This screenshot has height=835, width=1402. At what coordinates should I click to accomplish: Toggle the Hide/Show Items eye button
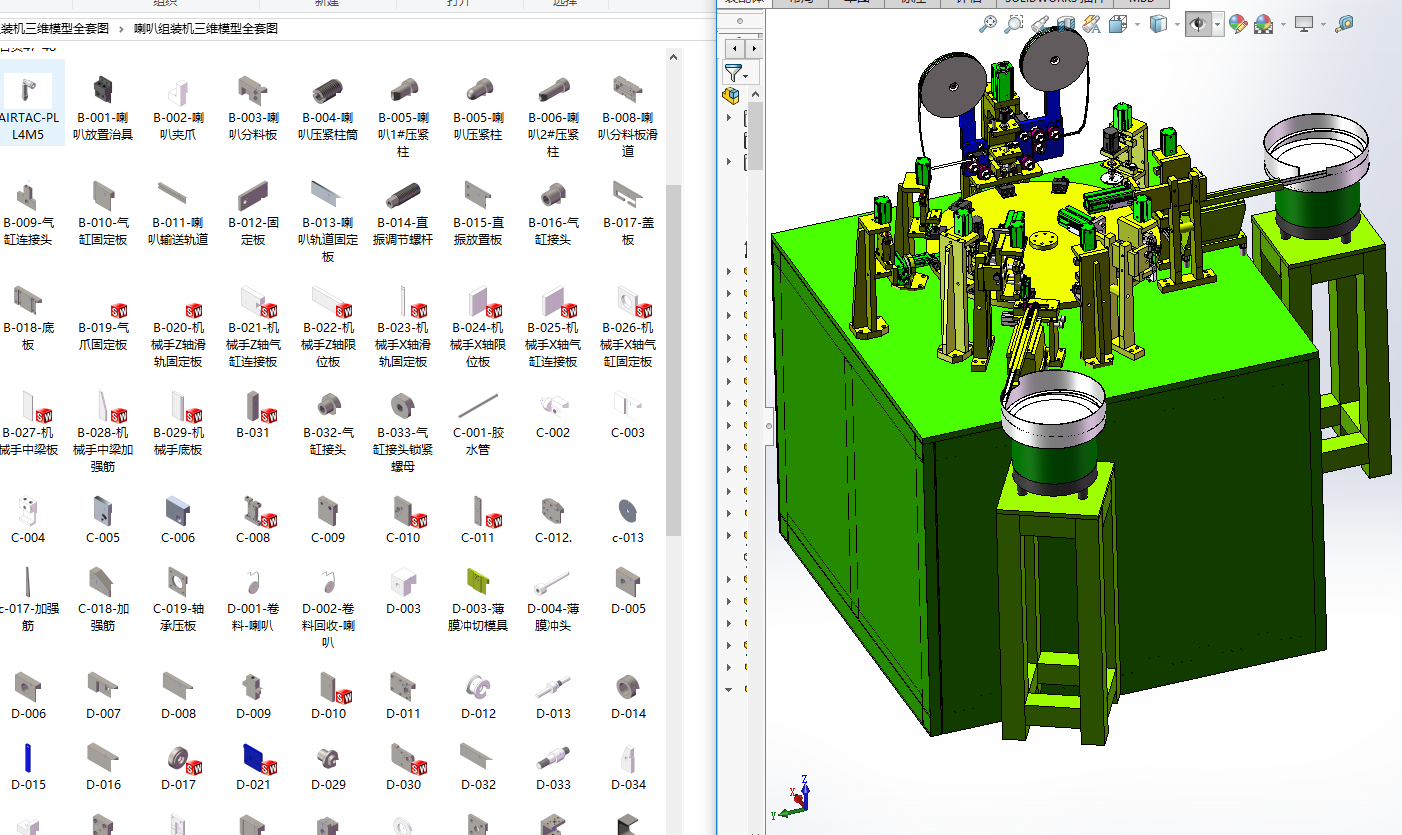(x=1197, y=24)
